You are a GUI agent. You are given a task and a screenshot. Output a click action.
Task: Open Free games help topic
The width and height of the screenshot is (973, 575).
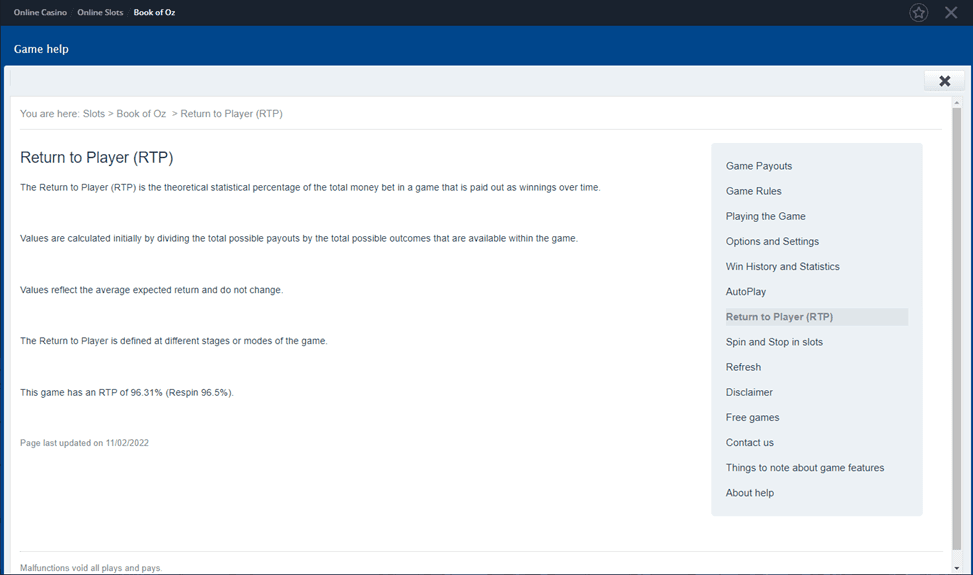coord(752,417)
